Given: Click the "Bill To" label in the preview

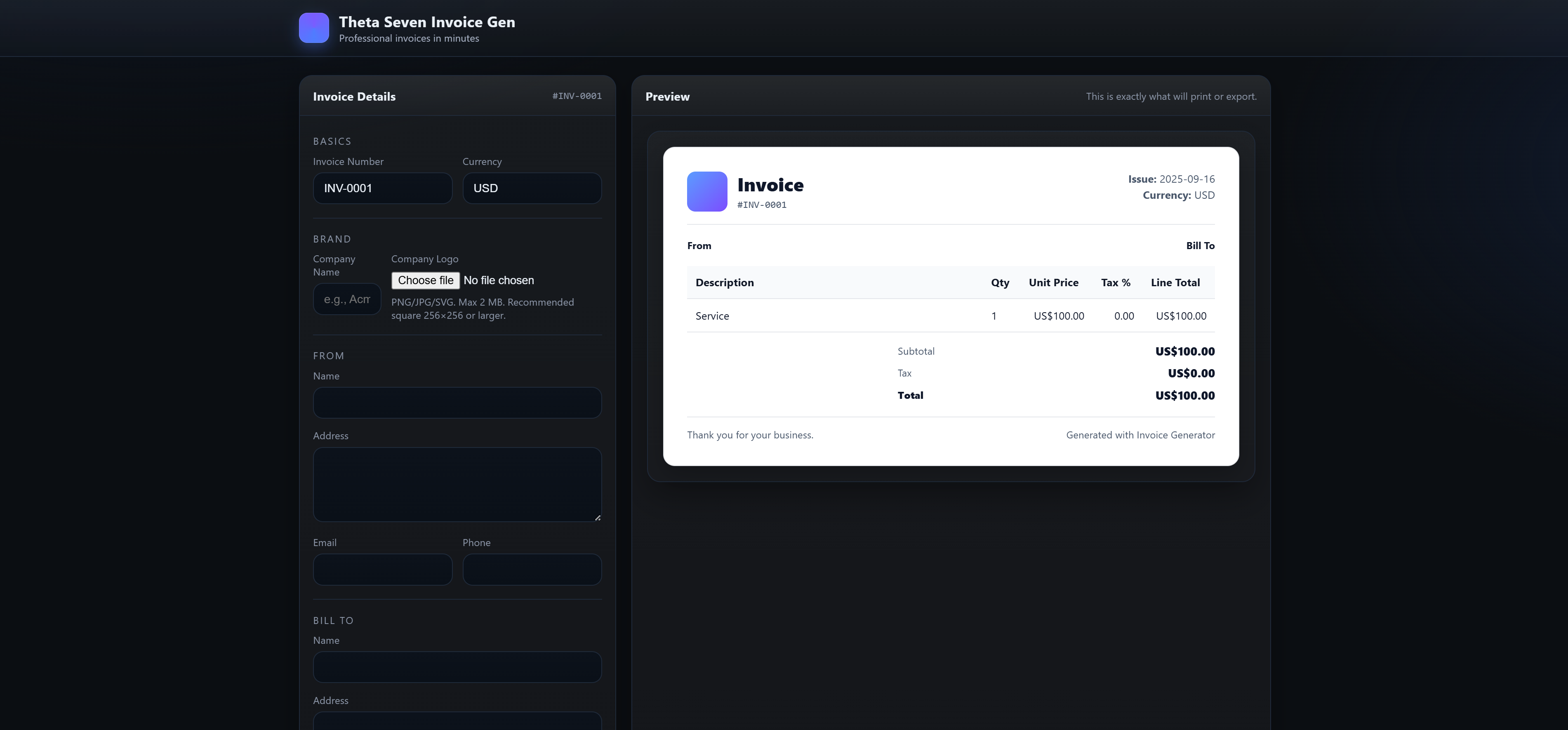Looking at the screenshot, I should point(1200,245).
